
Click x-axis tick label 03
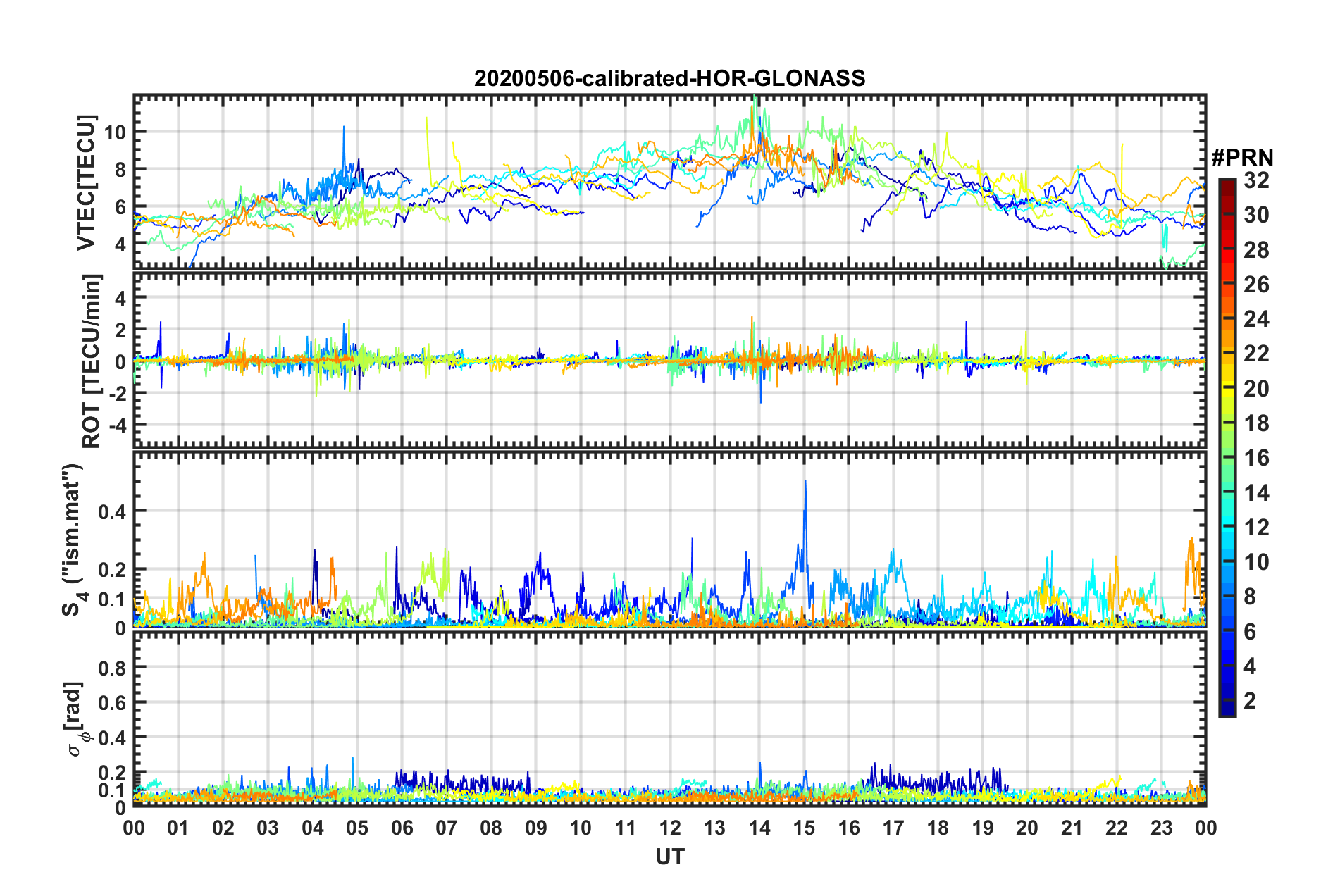[268, 828]
